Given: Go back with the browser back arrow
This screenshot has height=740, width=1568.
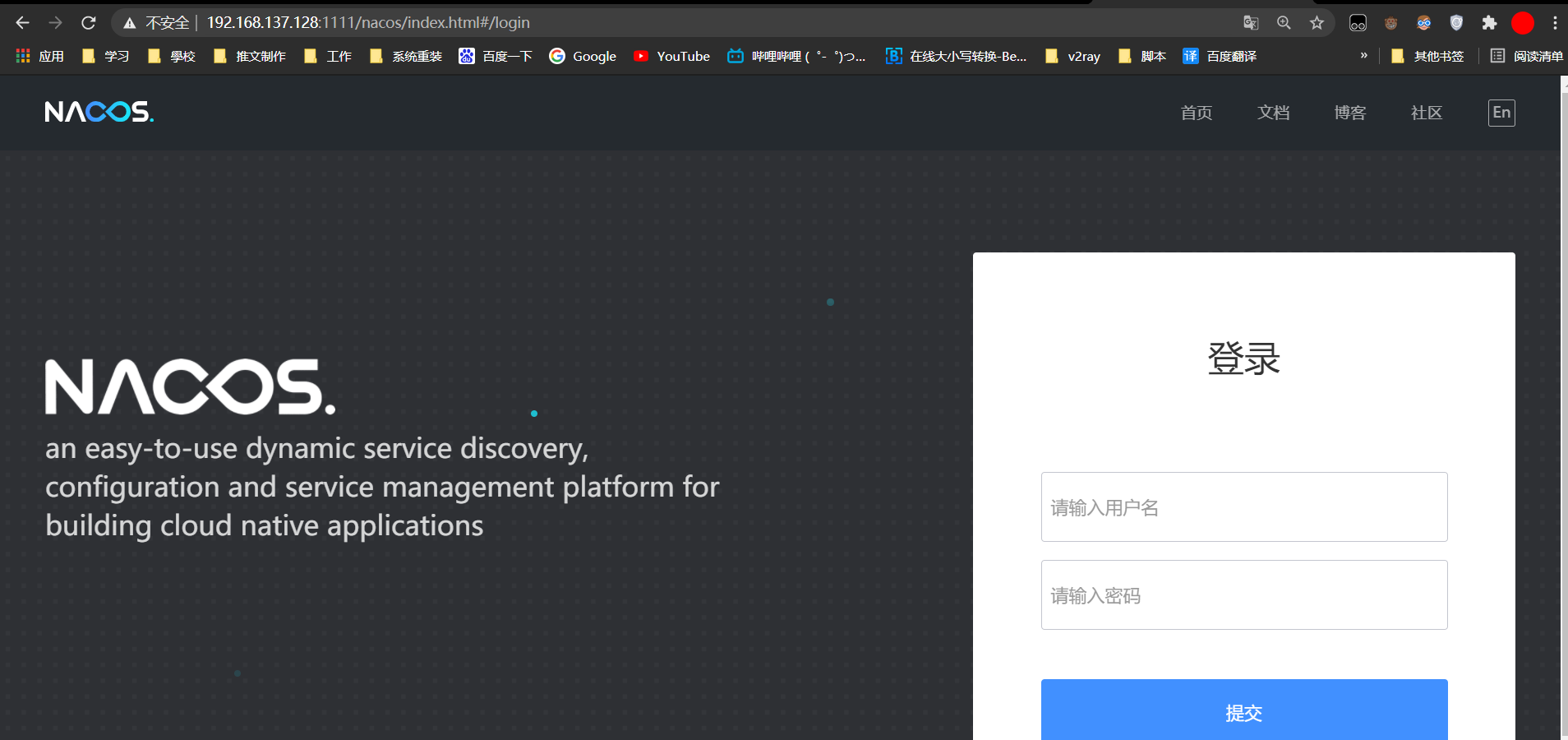Looking at the screenshot, I should click(x=23, y=23).
